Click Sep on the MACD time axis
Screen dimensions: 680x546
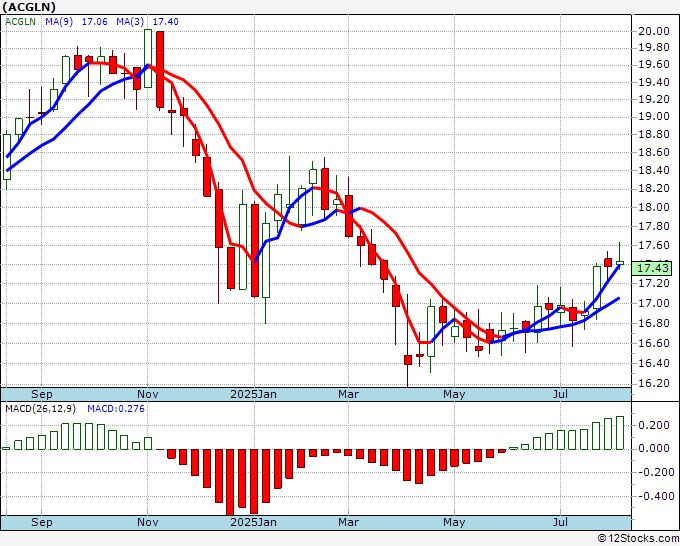[x=42, y=522]
